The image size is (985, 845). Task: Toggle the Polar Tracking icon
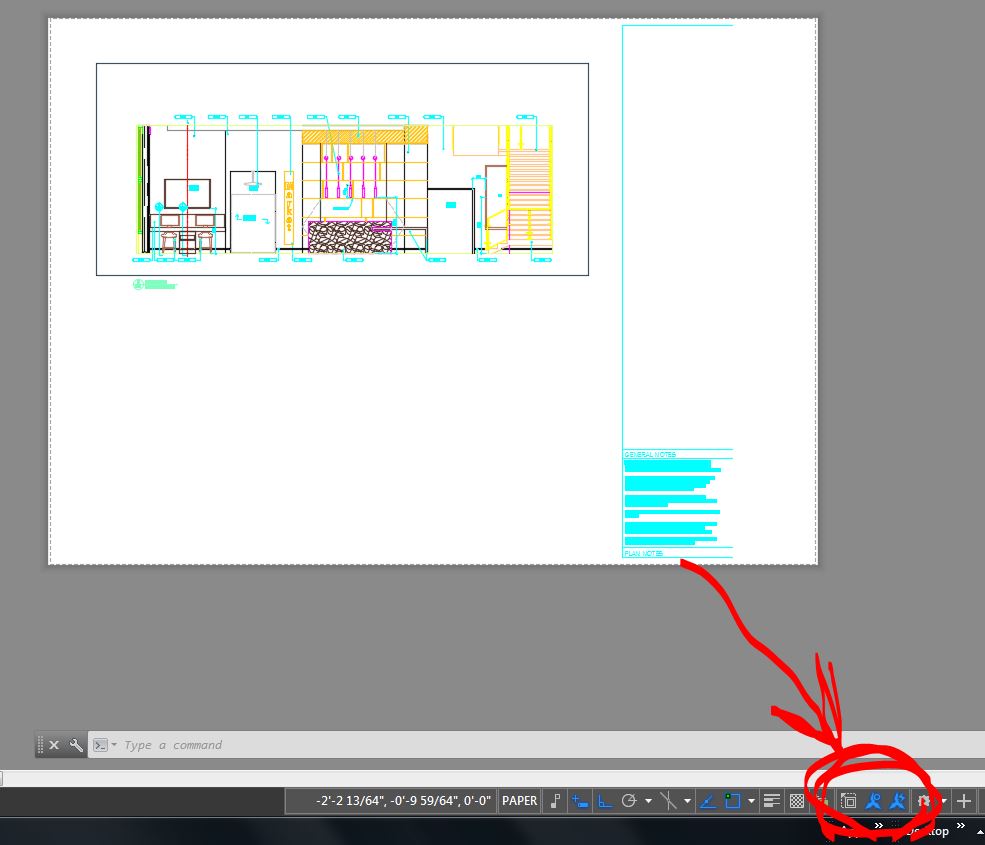click(x=627, y=800)
